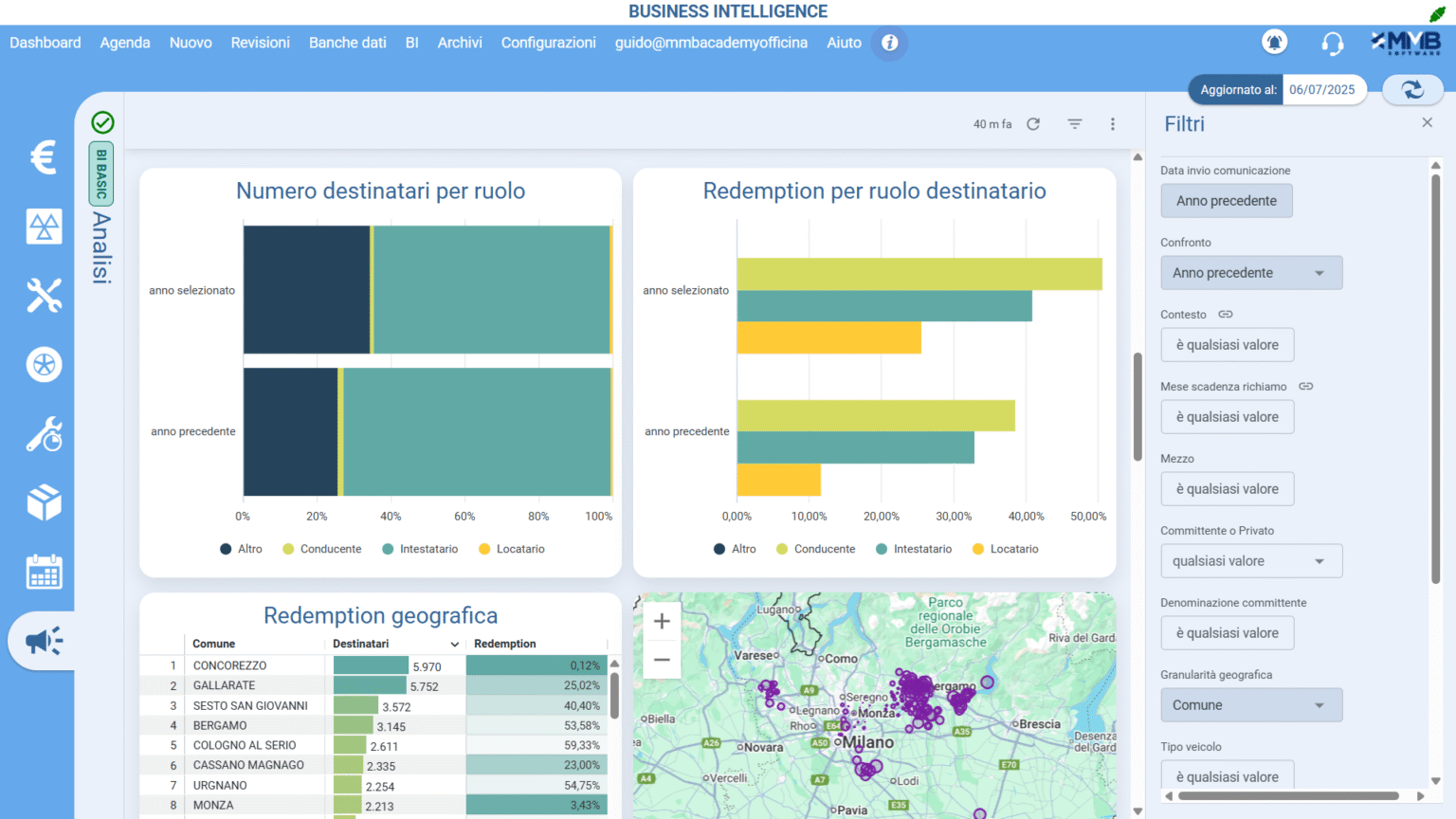Open the Banche dati menu
The height and width of the screenshot is (819, 1456).
(347, 43)
